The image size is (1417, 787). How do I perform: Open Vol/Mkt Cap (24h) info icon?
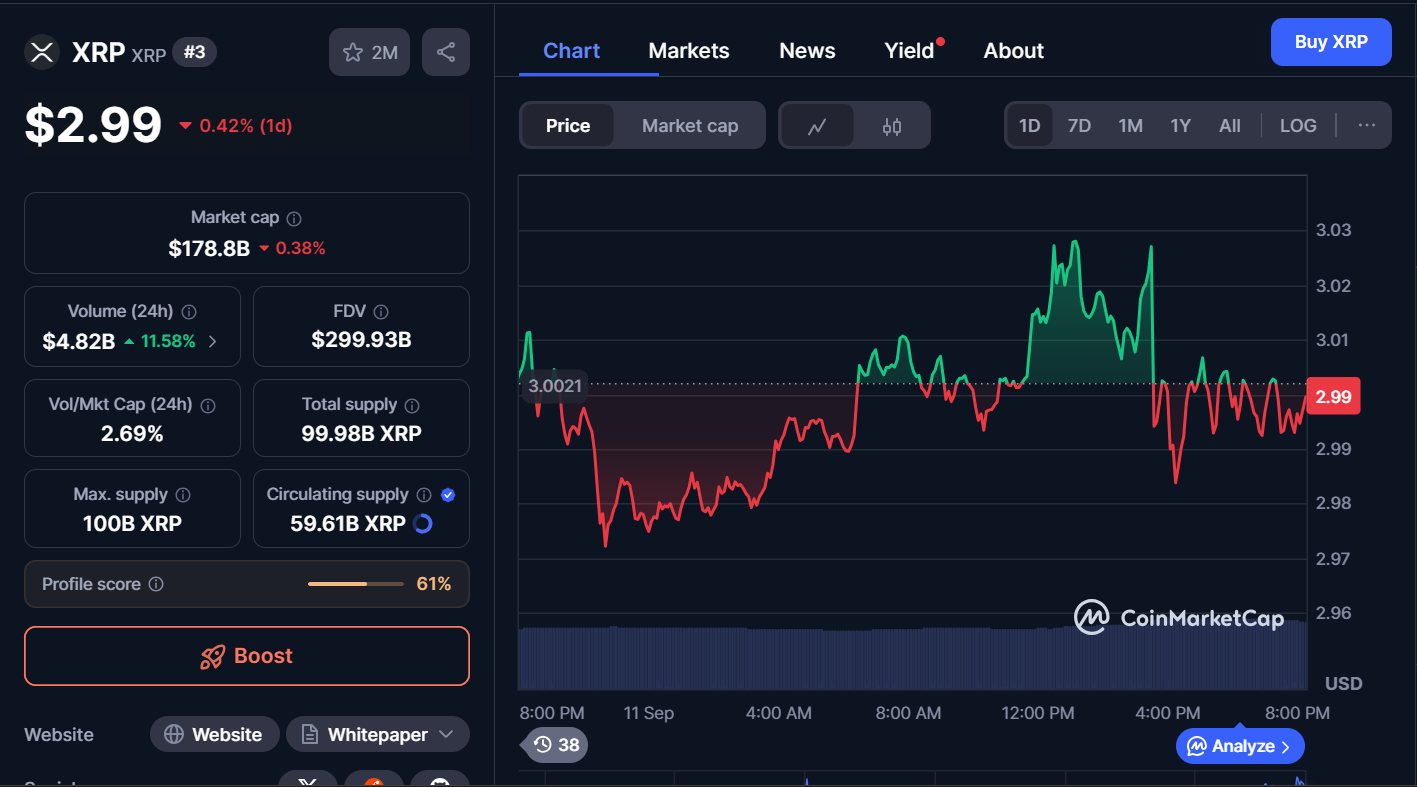[208, 405]
